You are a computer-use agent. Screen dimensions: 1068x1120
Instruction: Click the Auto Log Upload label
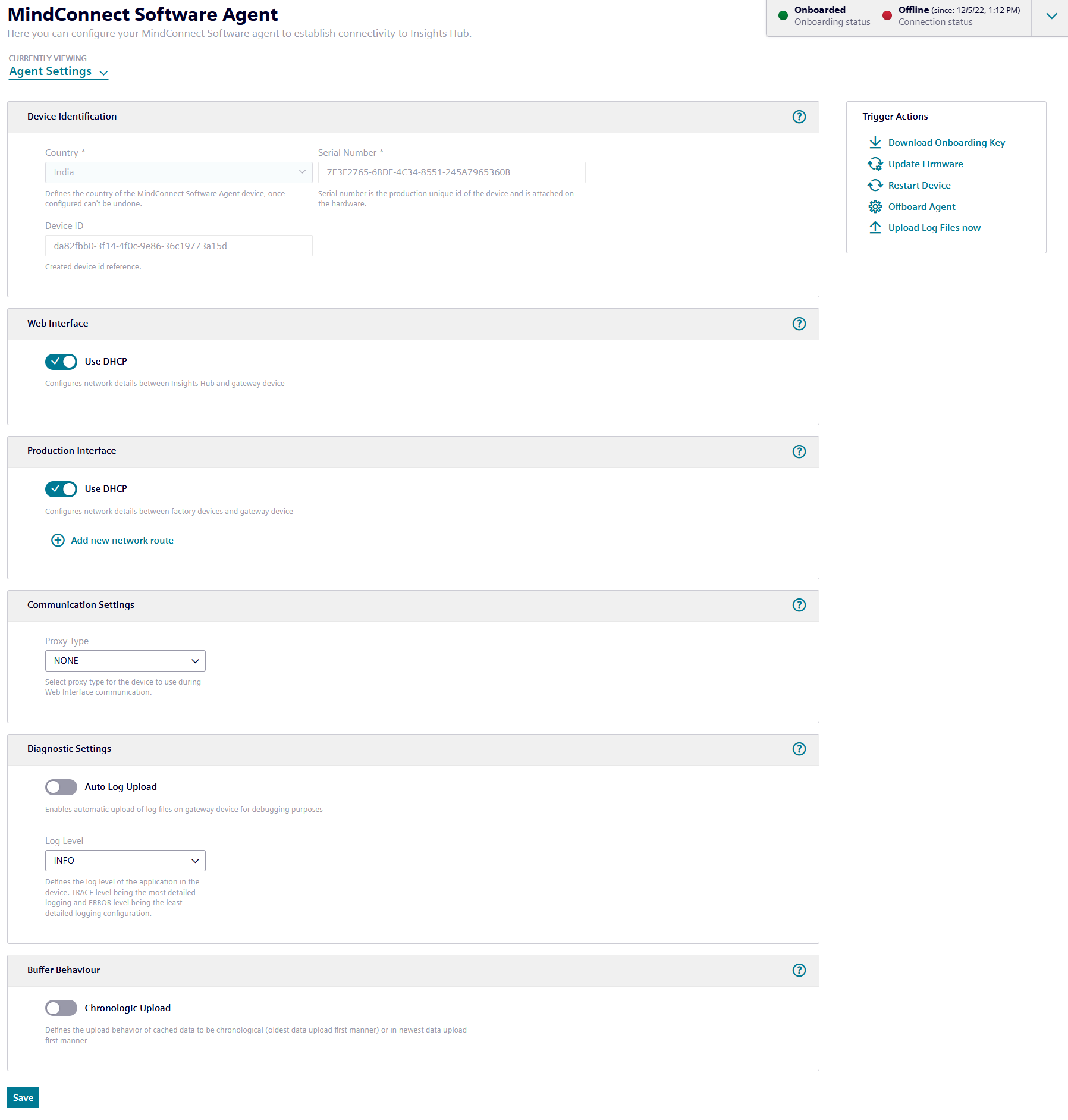[121, 787]
